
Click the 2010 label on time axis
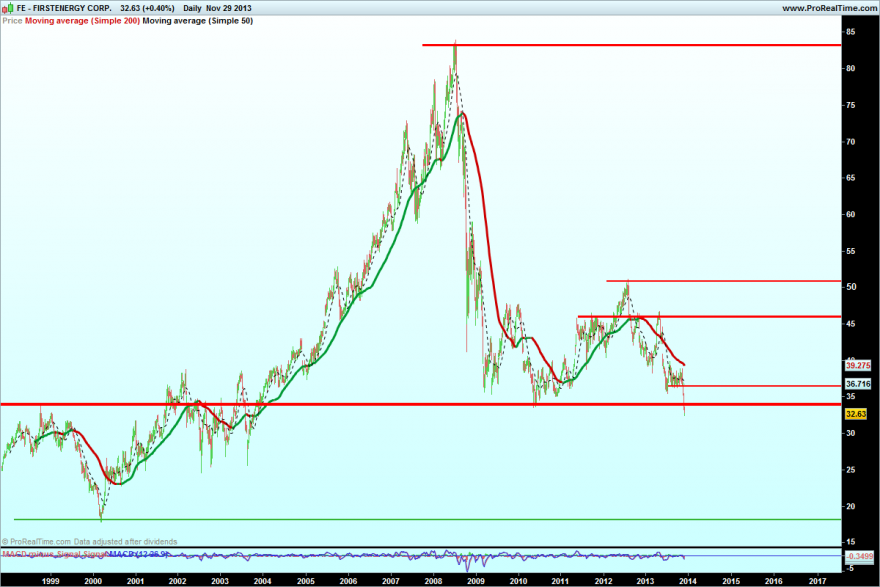click(519, 581)
